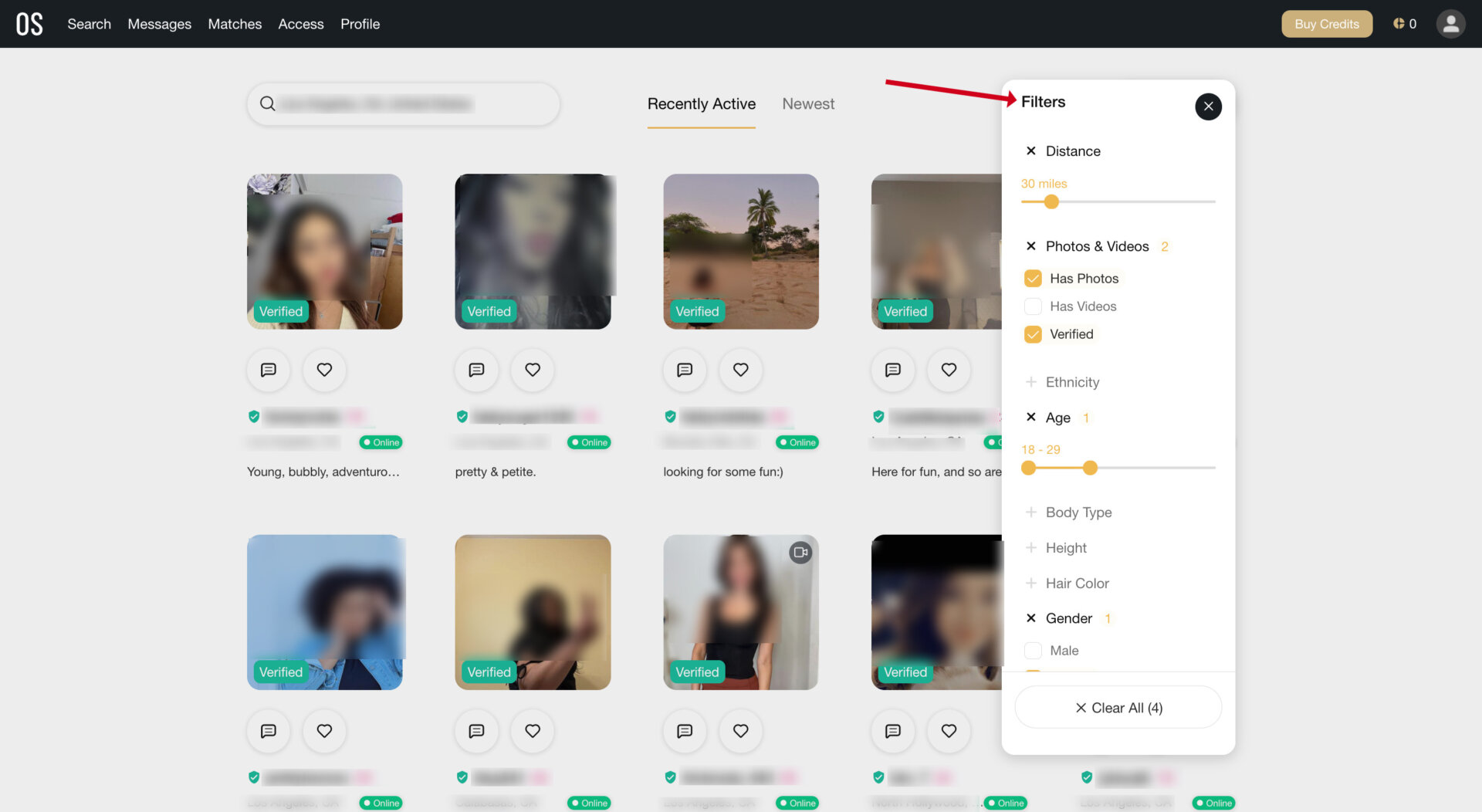The width and height of the screenshot is (1482, 812).
Task: Click the heart icon under the palm tree photo
Action: tap(740, 370)
